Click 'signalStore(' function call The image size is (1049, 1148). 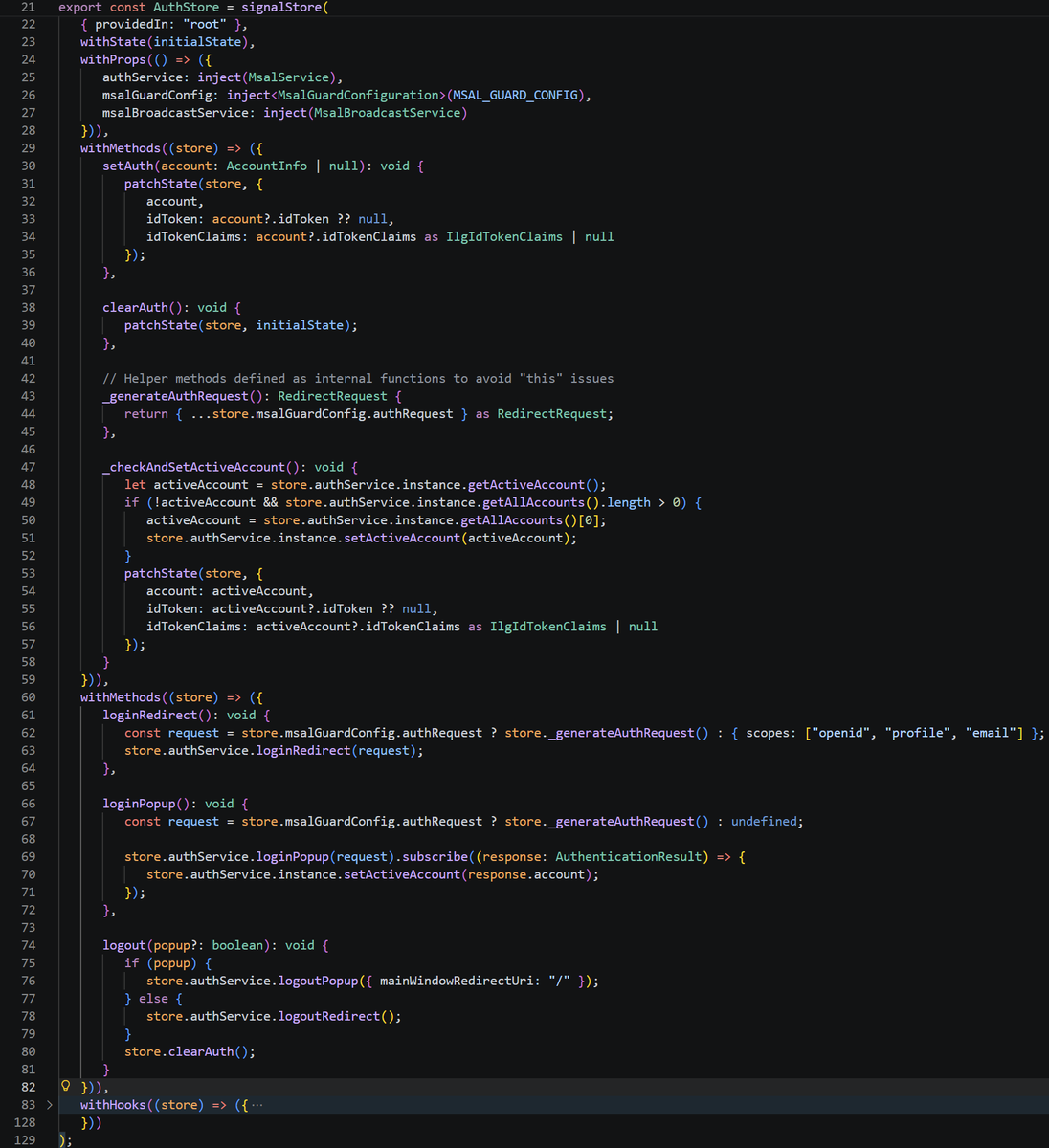pos(285,7)
